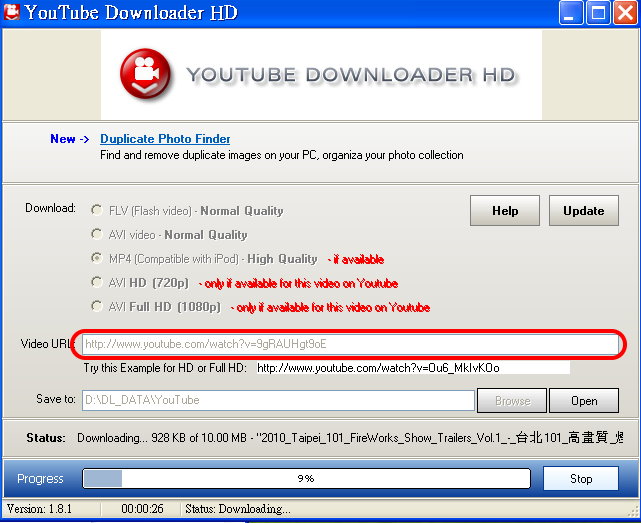Click the 'YOUTUBE DOWNLOADER HD' banner title text
This screenshot has height=523, width=641.
pyautogui.click(x=351, y=75)
